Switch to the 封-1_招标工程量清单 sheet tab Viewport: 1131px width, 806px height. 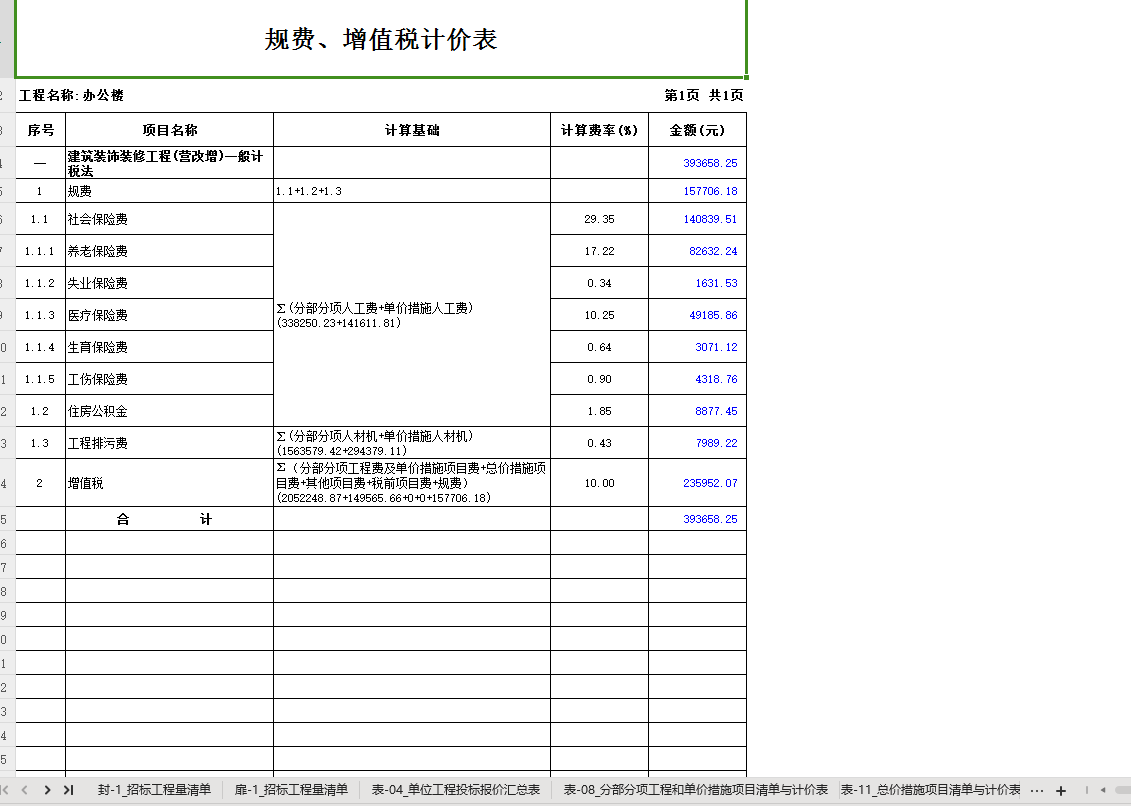point(154,790)
